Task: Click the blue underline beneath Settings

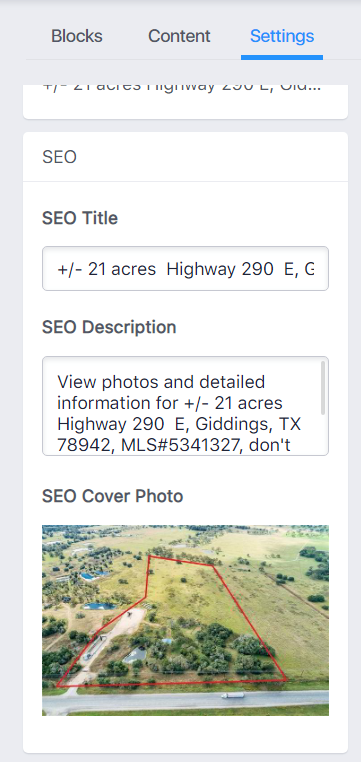Action: point(282,57)
